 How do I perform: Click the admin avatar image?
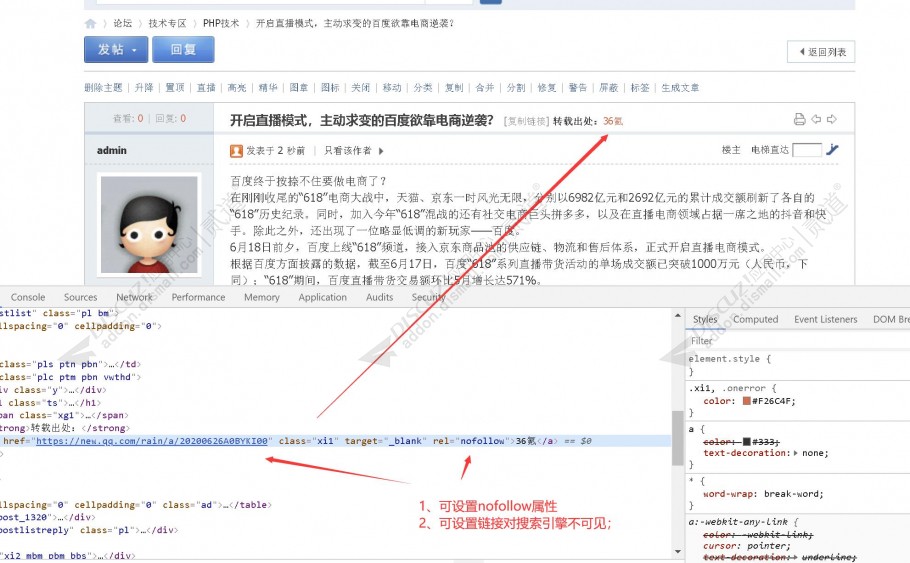(x=149, y=225)
